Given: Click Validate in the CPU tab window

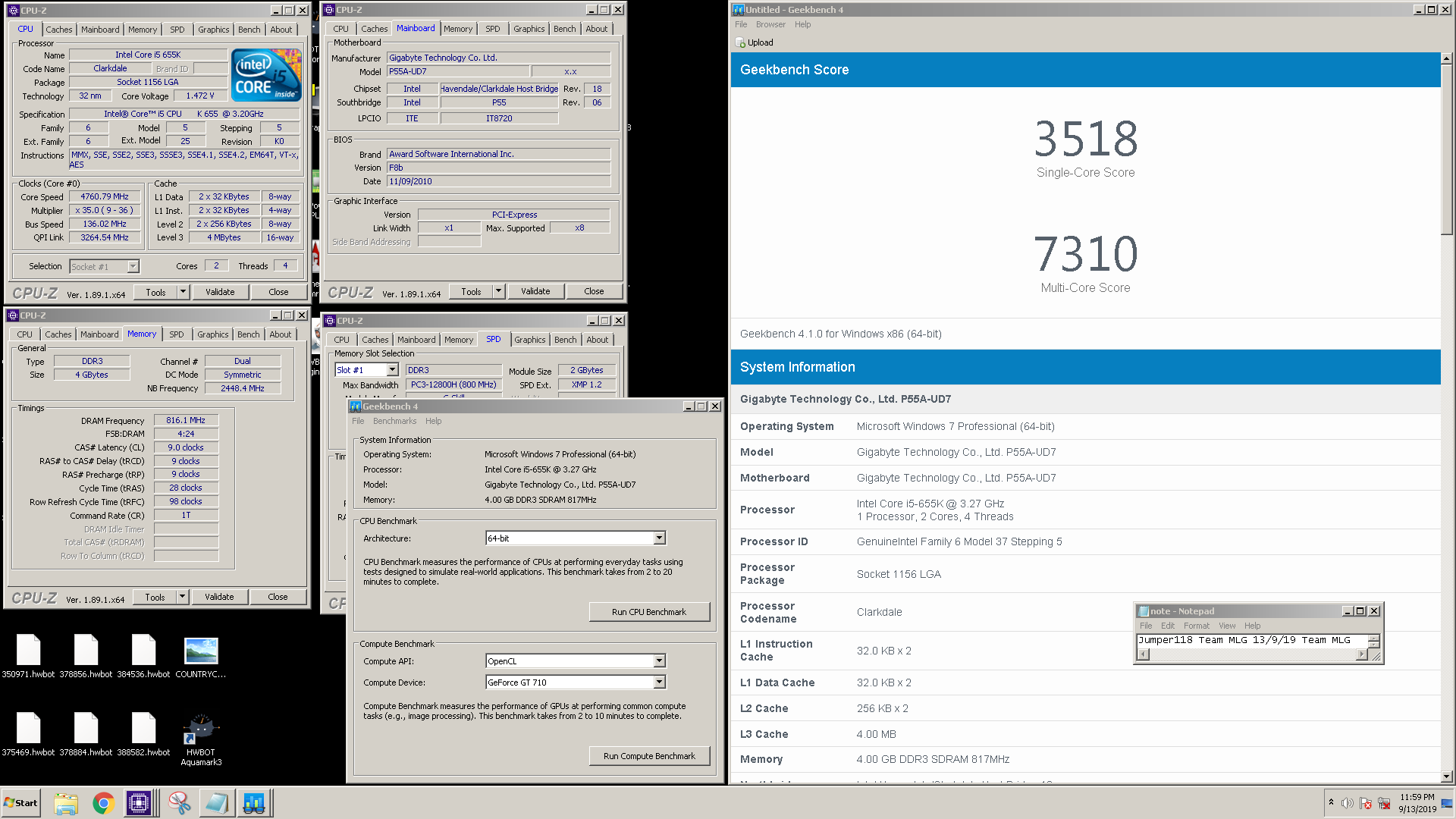Looking at the screenshot, I should coord(220,292).
